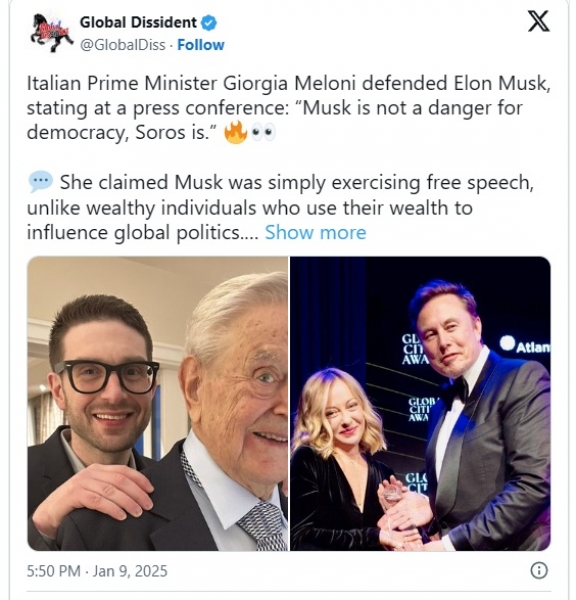View the left photo of two men
Screen dimensions: 576x600
coord(158,404)
